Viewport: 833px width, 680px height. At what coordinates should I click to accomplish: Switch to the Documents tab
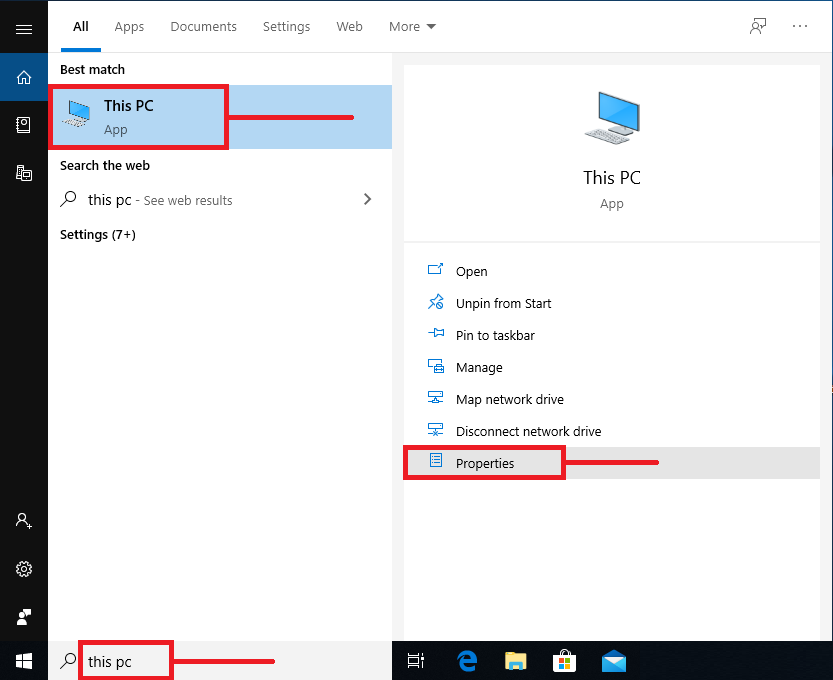(203, 27)
